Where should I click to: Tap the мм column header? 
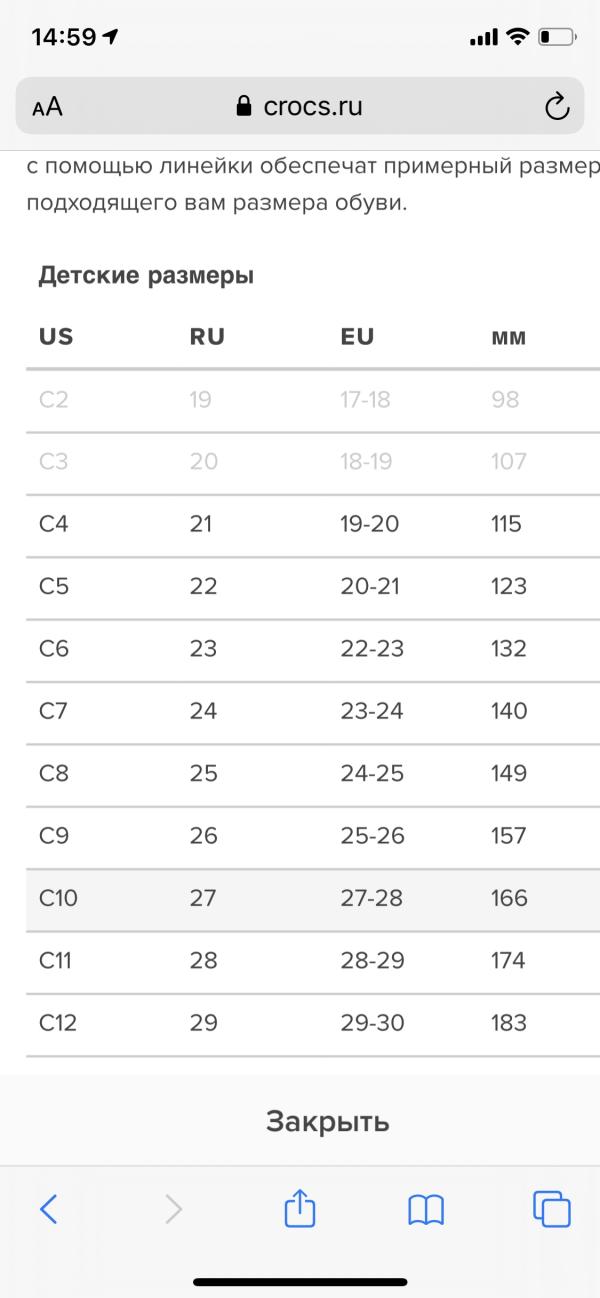508,338
